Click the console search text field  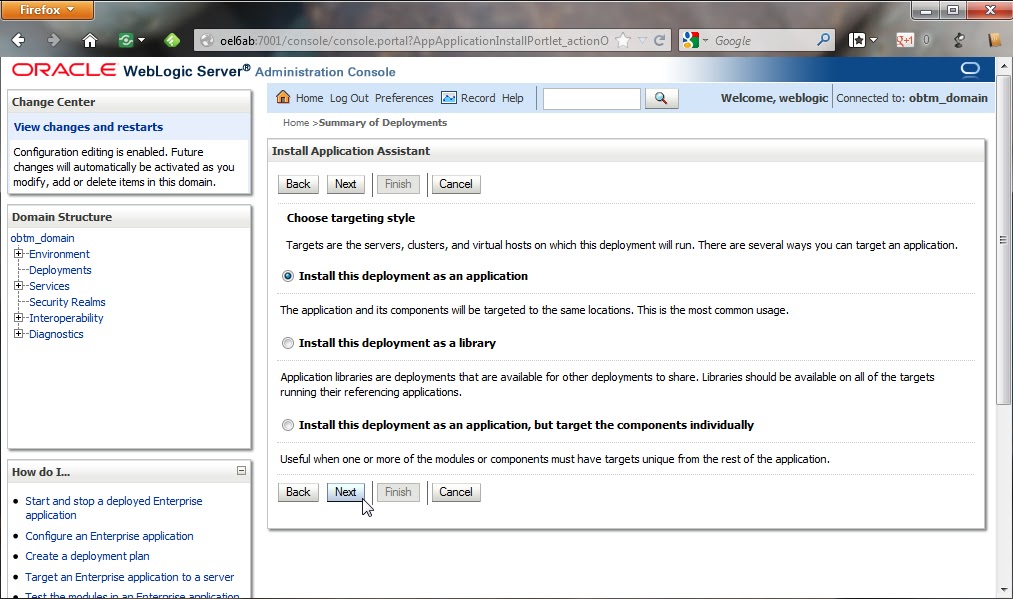591,98
